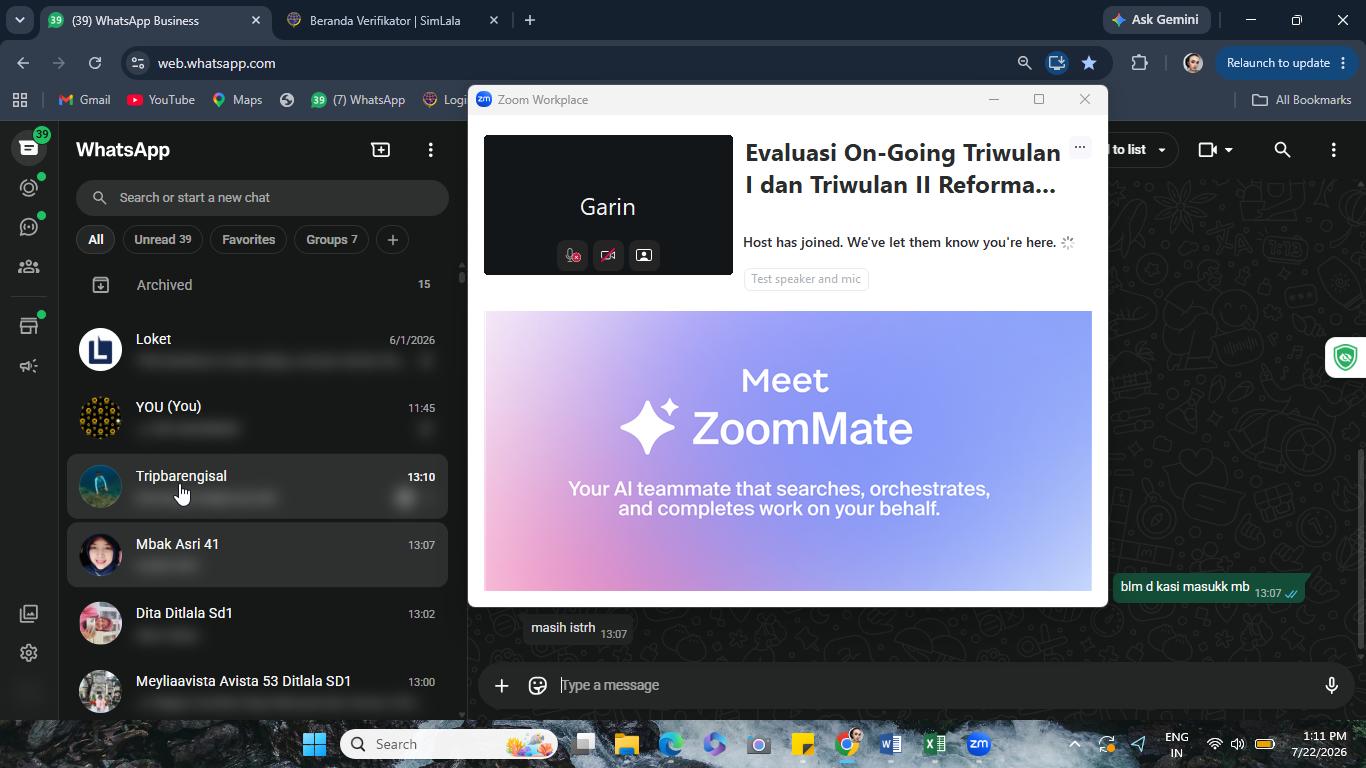Add a new chat filter list with plus
The width and height of the screenshot is (1366, 768).
[x=393, y=240]
